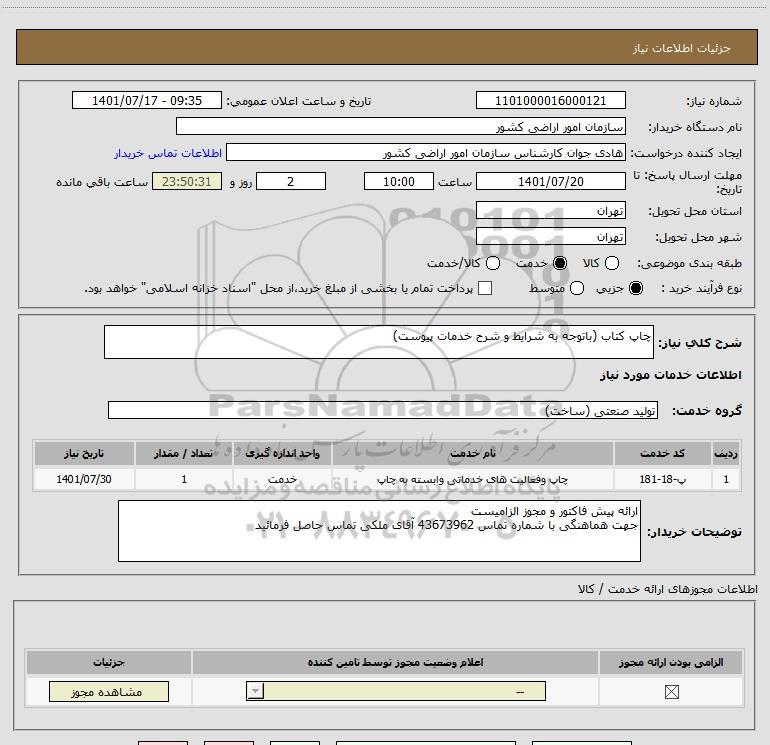
Task: Click the اطلاعات مجوزهای ارائه خدمت / کالا heading
Action: click(x=668, y=589)
